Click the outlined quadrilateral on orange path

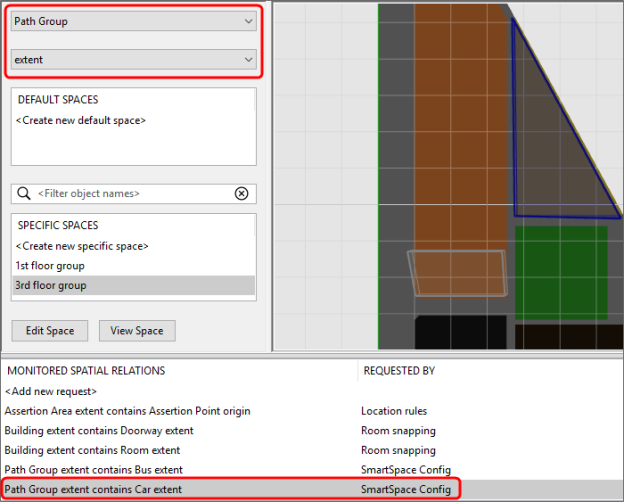click(457, 273)
